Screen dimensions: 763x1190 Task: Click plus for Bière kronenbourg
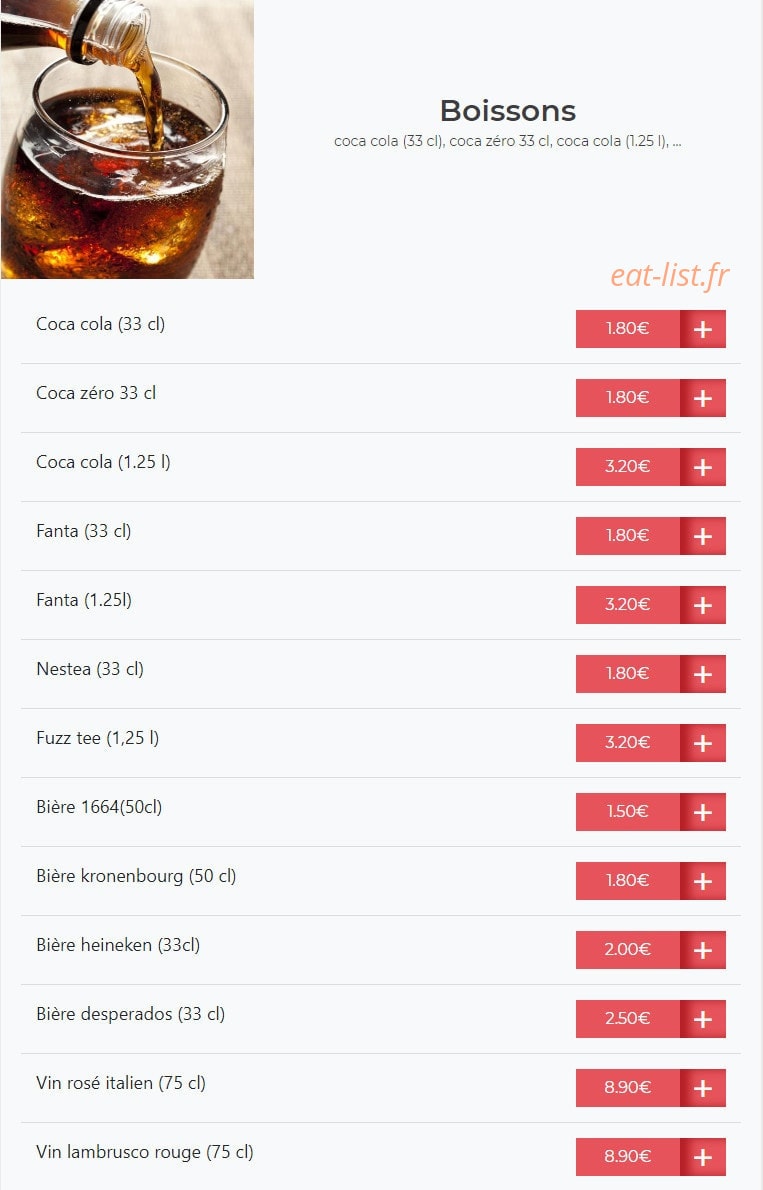coord(702,881)
